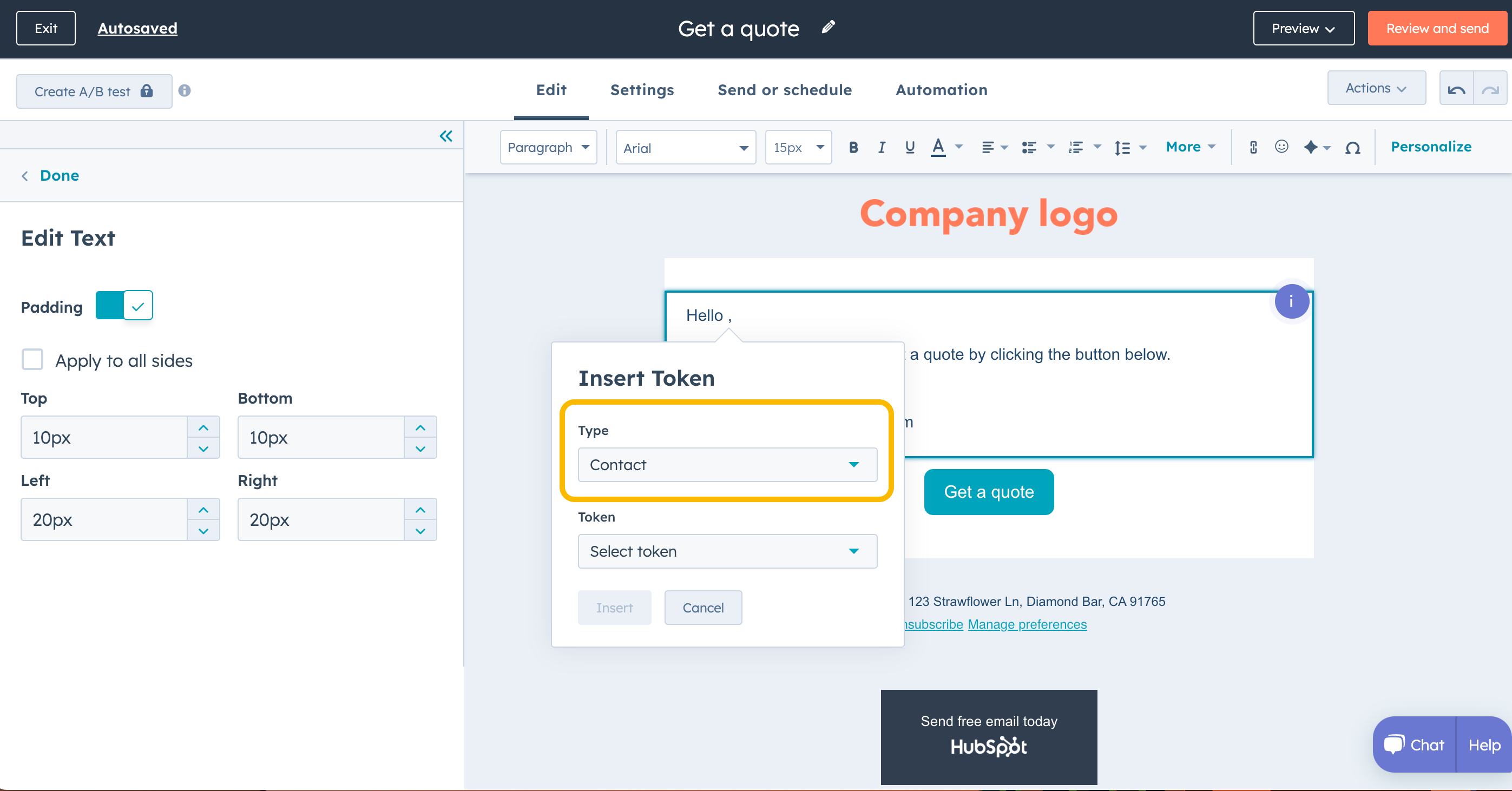Open the emoji picker icon

(x=1281, y=147)
